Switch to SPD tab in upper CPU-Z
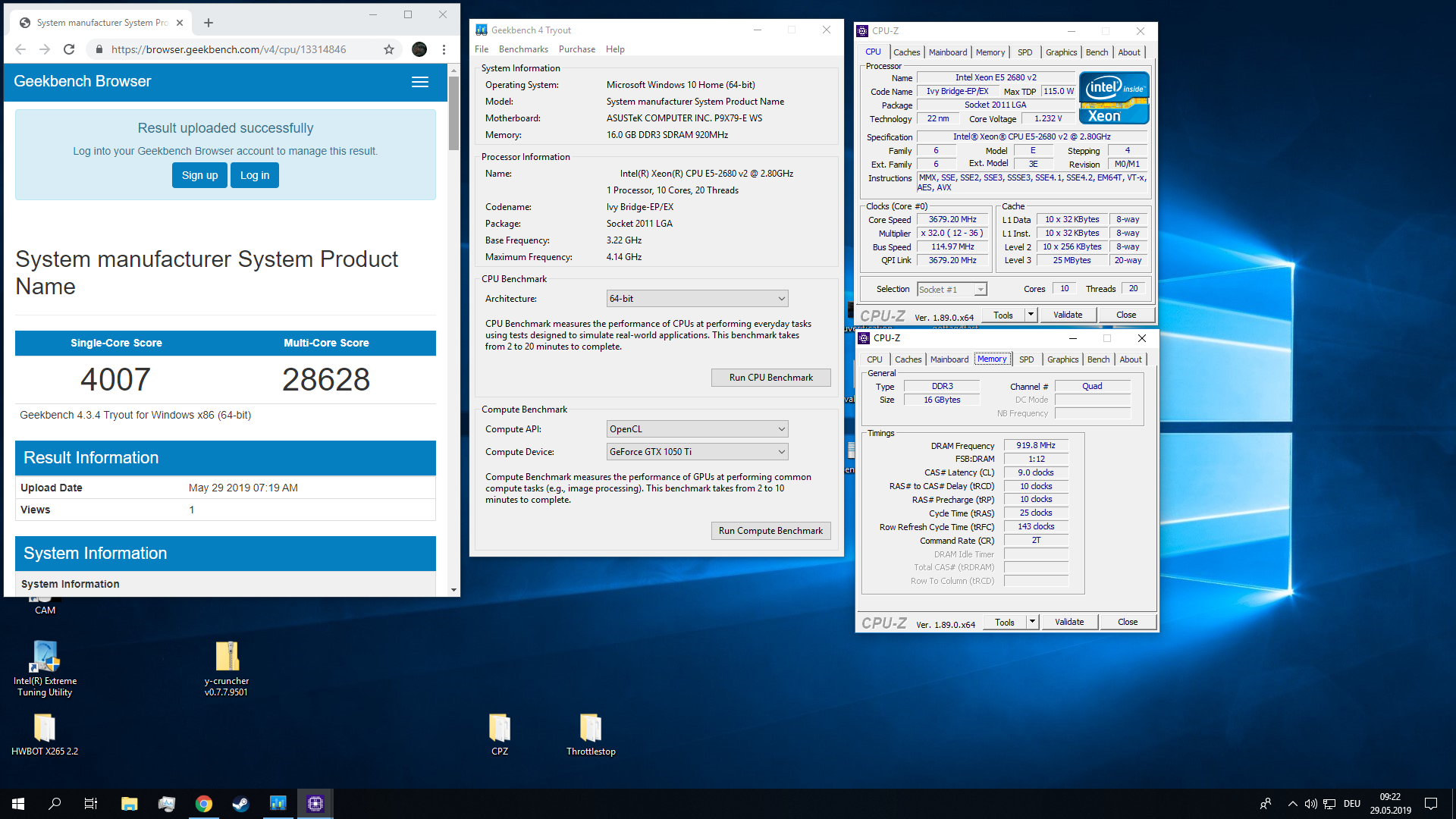This screenshot has width=1456, height=819. (x=1025, y=52)
